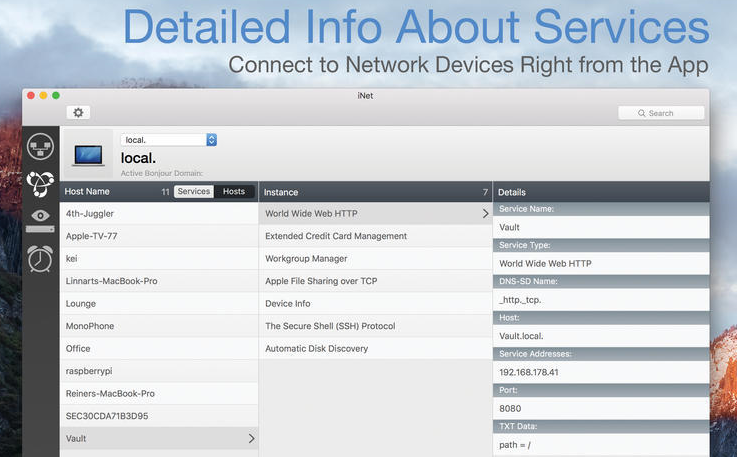Click the magnifier icon in the search box

pyautogui.click(x=641, y=114)
